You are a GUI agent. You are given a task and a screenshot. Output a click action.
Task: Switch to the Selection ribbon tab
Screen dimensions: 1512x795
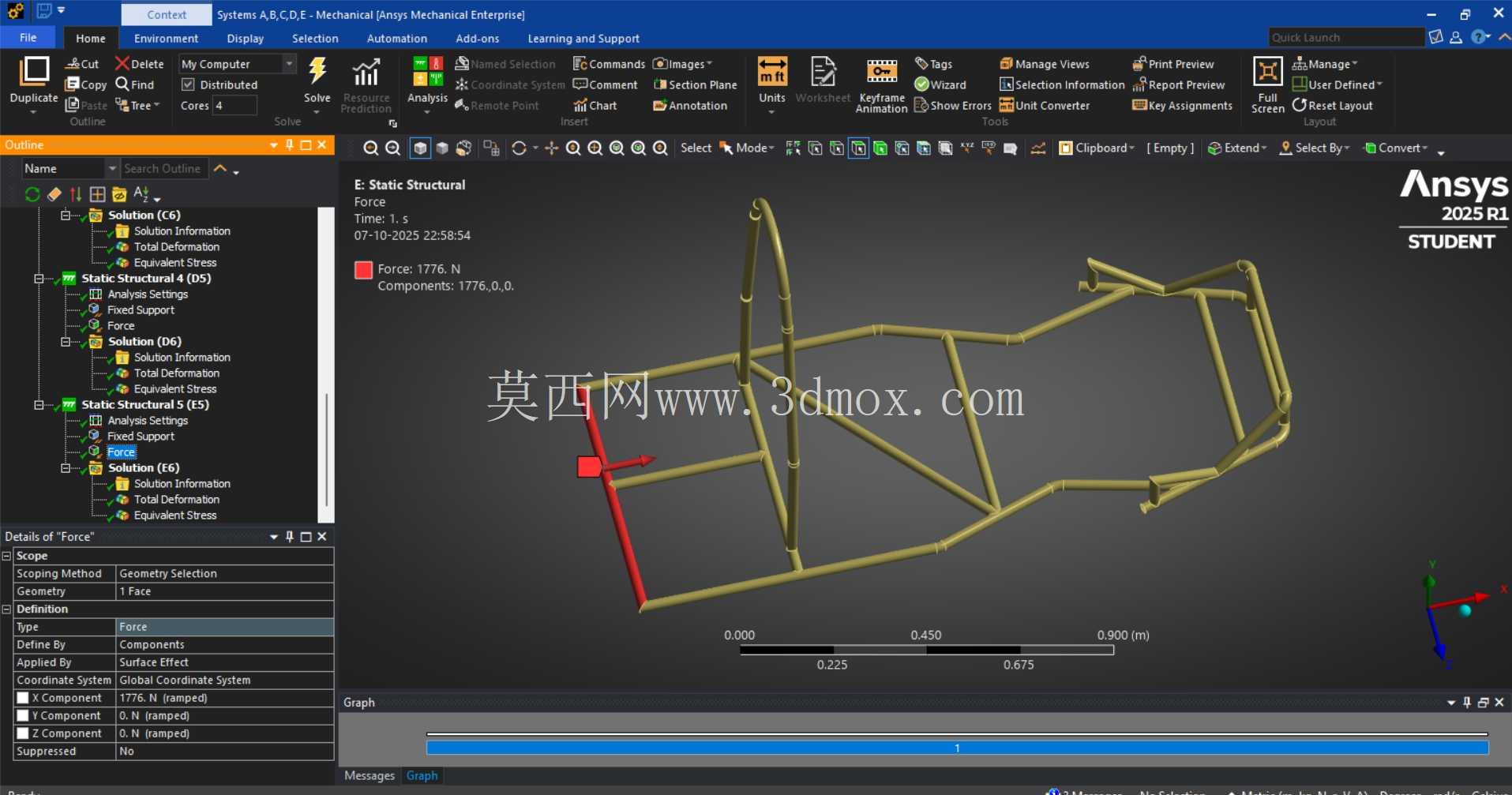314,38
